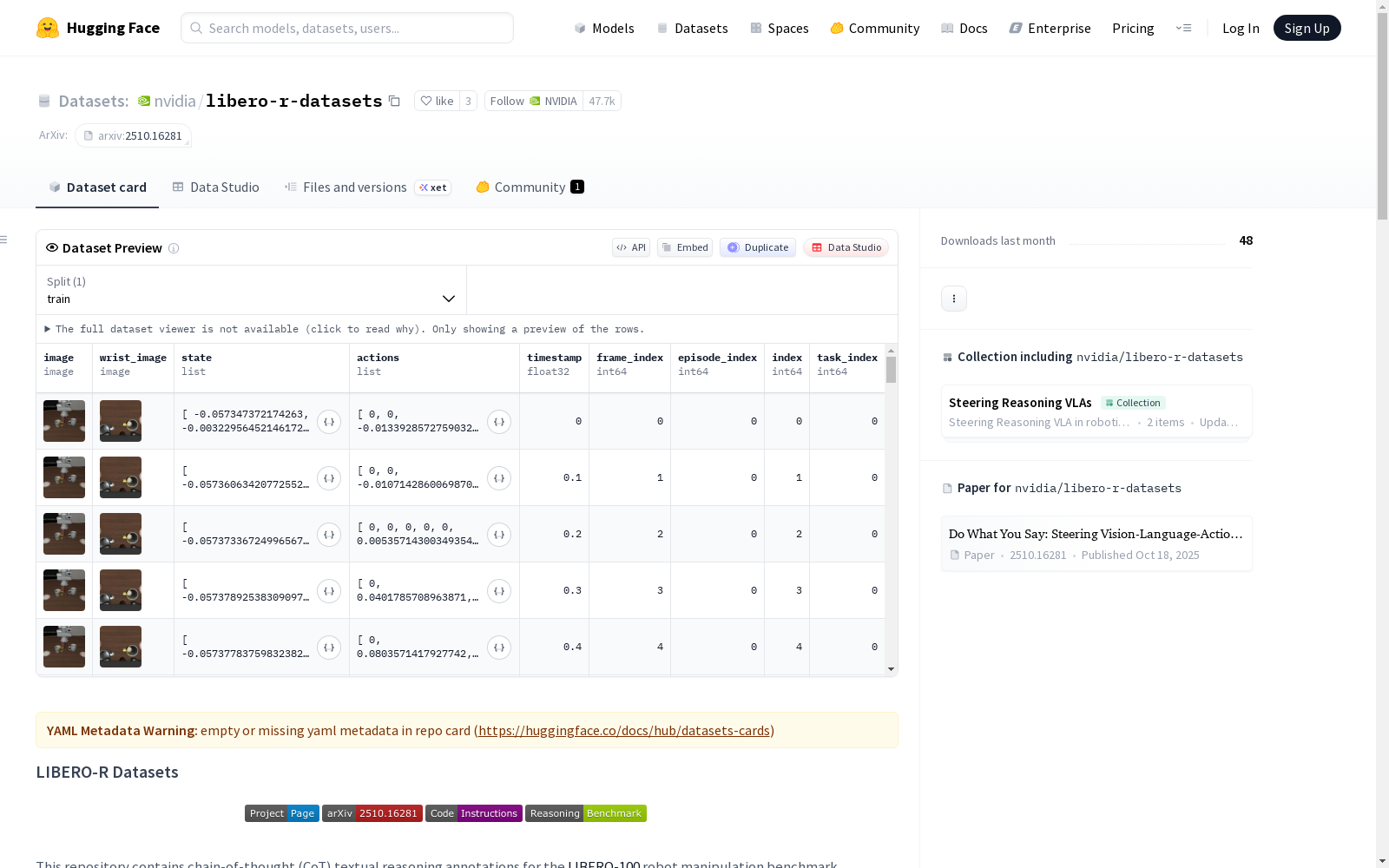Open the Split train dropdown
Screen dimensions: 1389x868
(x=252, y=290)
